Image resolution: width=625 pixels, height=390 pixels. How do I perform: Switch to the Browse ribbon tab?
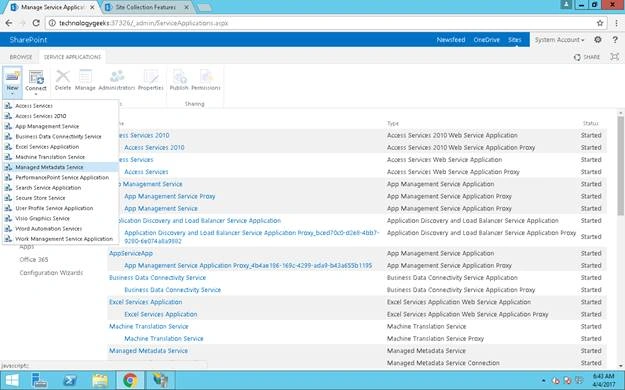coord(21,57)
